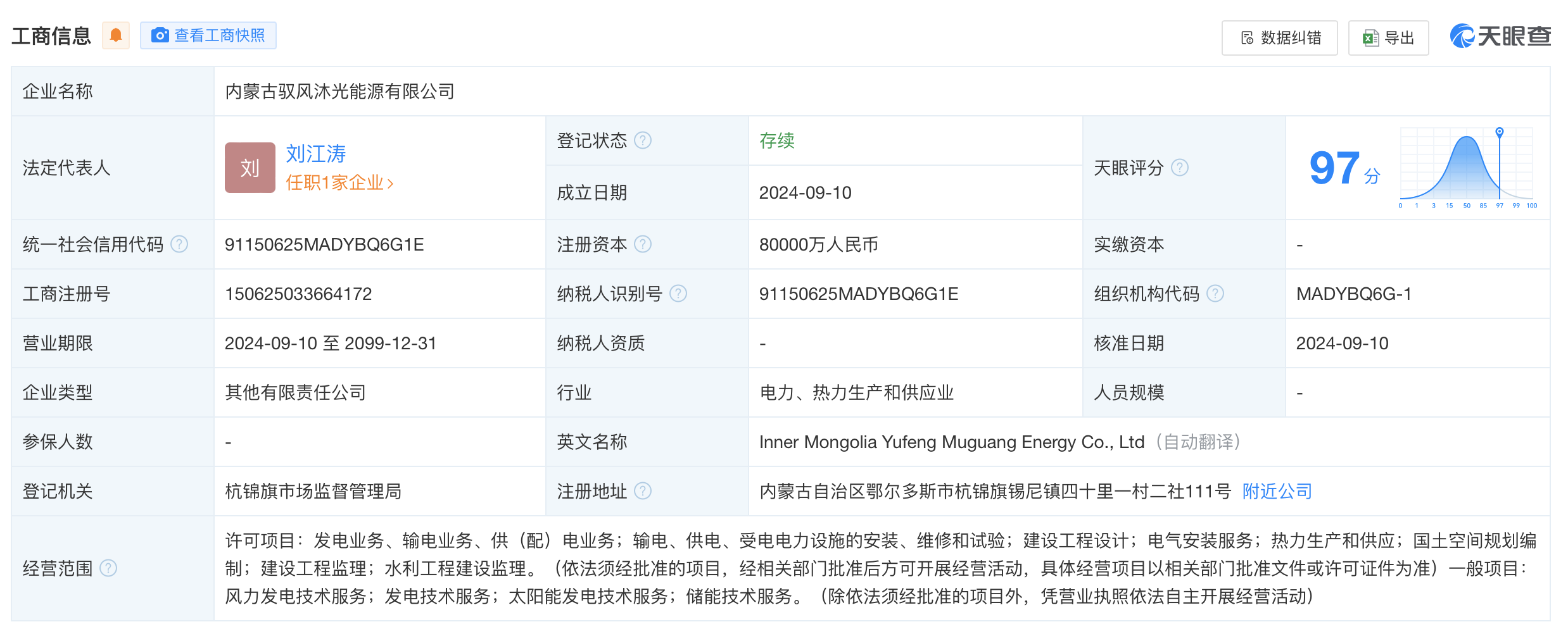Expand 任职1家企业 via its chevron
The width and height of the screenshot is (1568, 629).
(391, 183)
